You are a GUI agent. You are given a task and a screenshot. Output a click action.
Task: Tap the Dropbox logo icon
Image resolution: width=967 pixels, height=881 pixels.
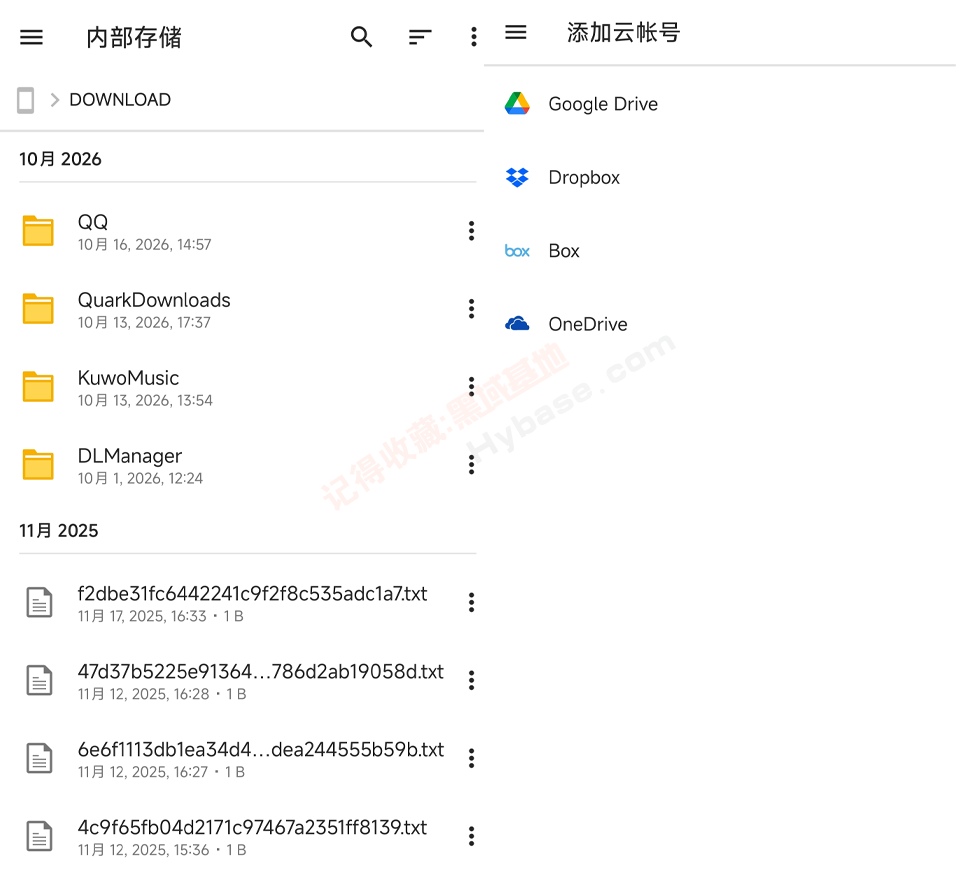517,178
